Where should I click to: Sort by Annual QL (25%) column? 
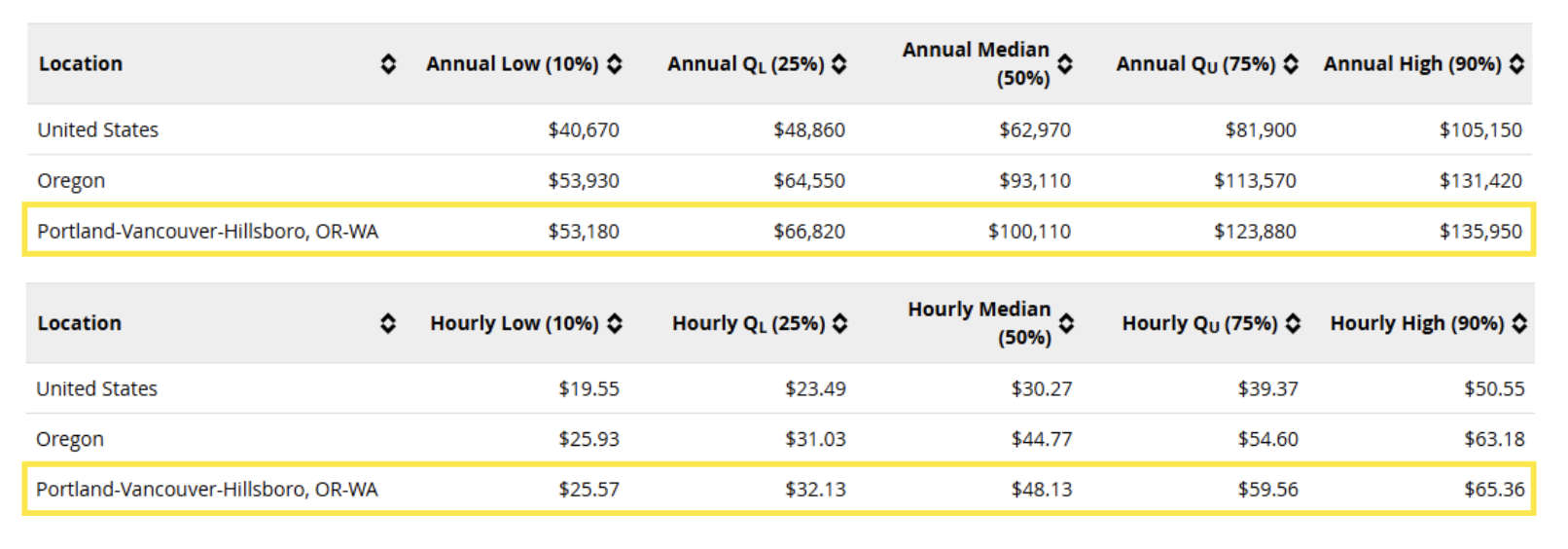coord(839,64)
